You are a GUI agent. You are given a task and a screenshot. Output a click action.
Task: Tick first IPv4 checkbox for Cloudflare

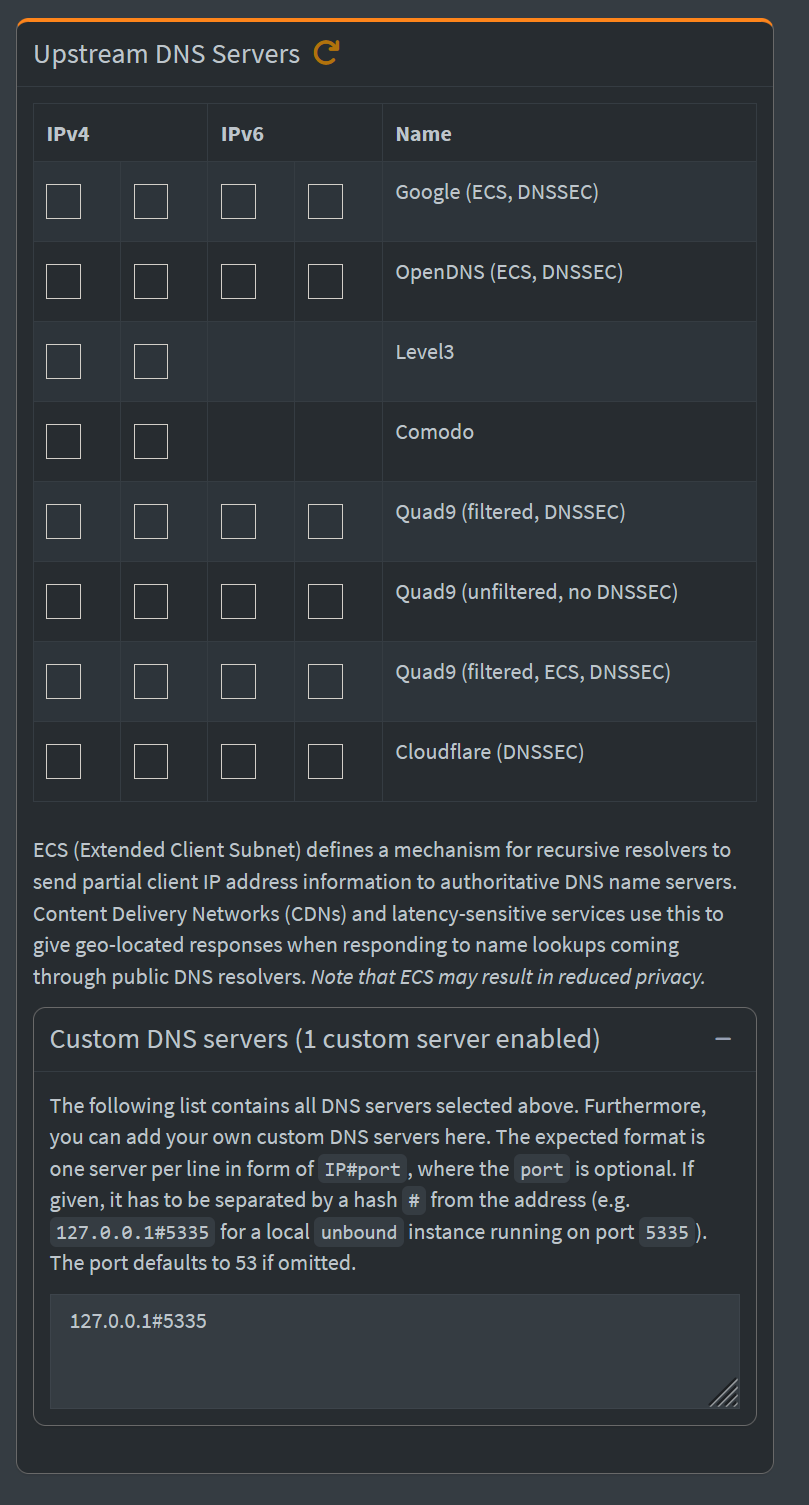coord(63,761)
